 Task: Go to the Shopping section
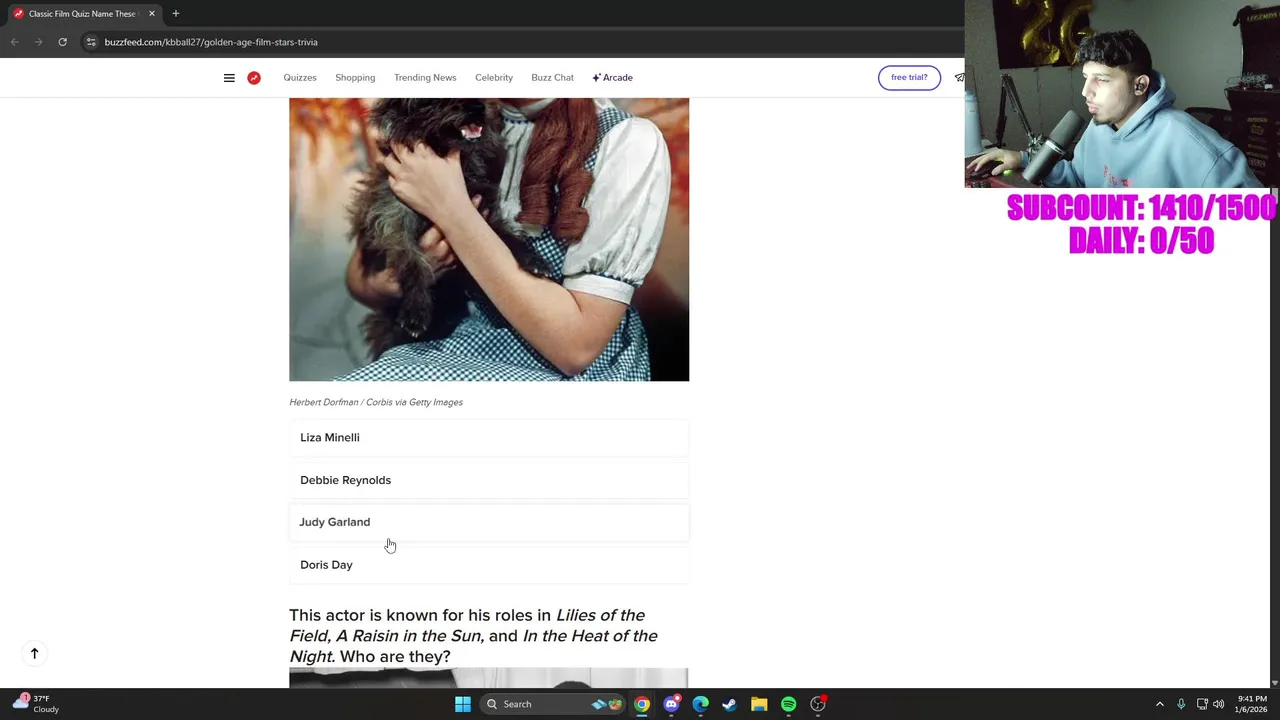[355, 77]
